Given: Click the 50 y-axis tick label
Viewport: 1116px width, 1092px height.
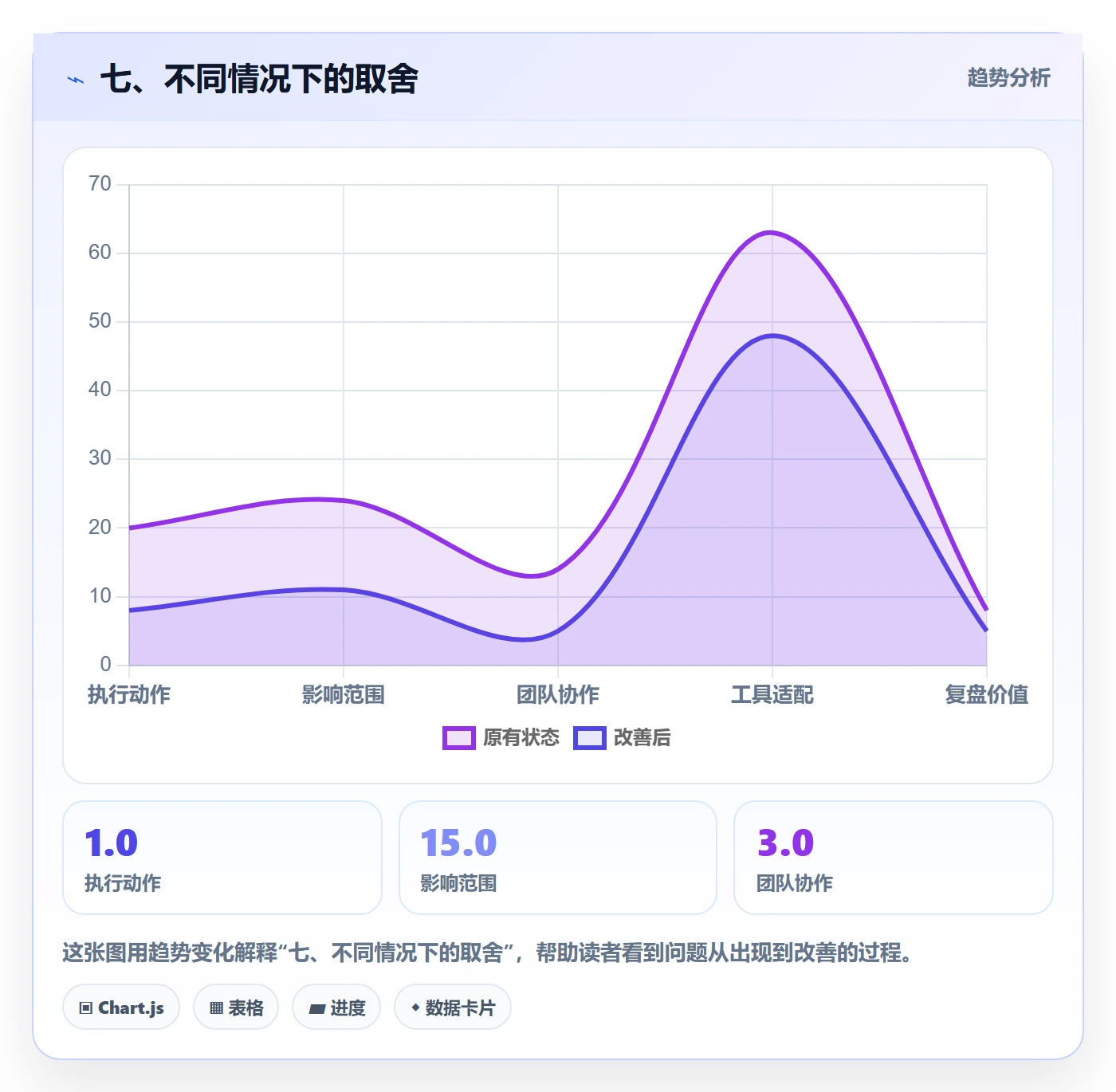Looking at the screenshot, I should (x=100, y=321).
